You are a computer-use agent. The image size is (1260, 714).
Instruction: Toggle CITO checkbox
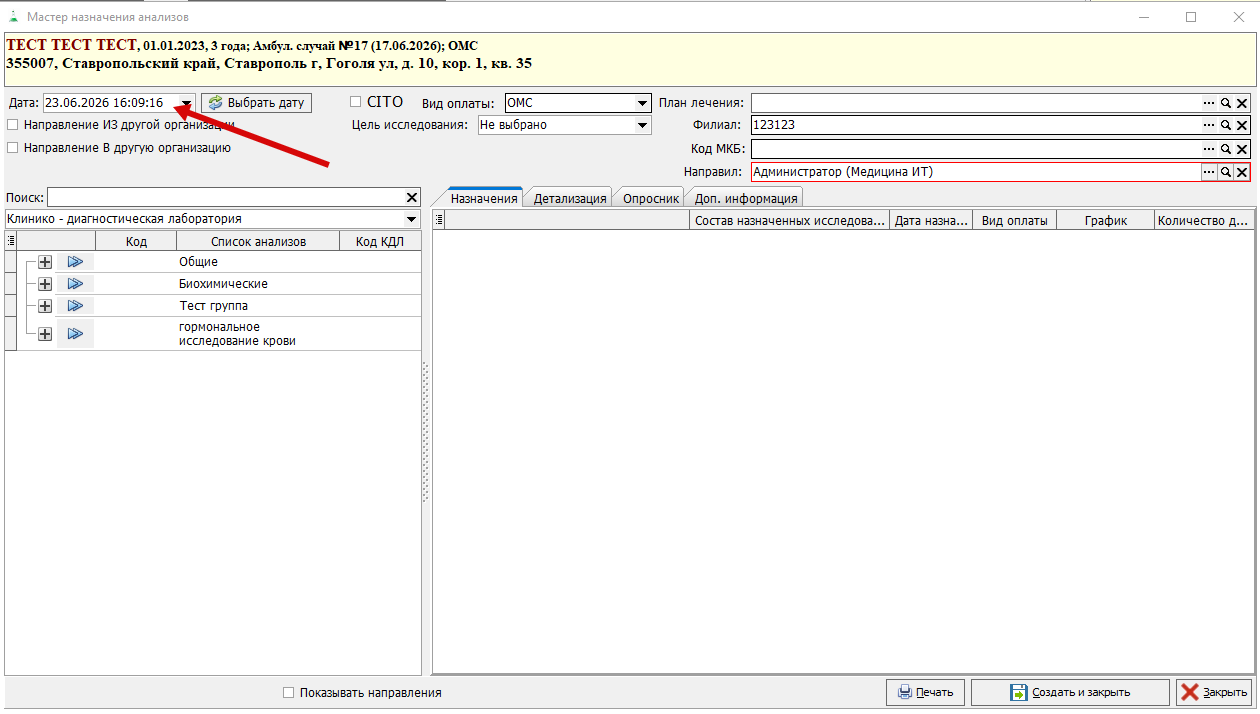pyautogui.click(x=355, y=102)
